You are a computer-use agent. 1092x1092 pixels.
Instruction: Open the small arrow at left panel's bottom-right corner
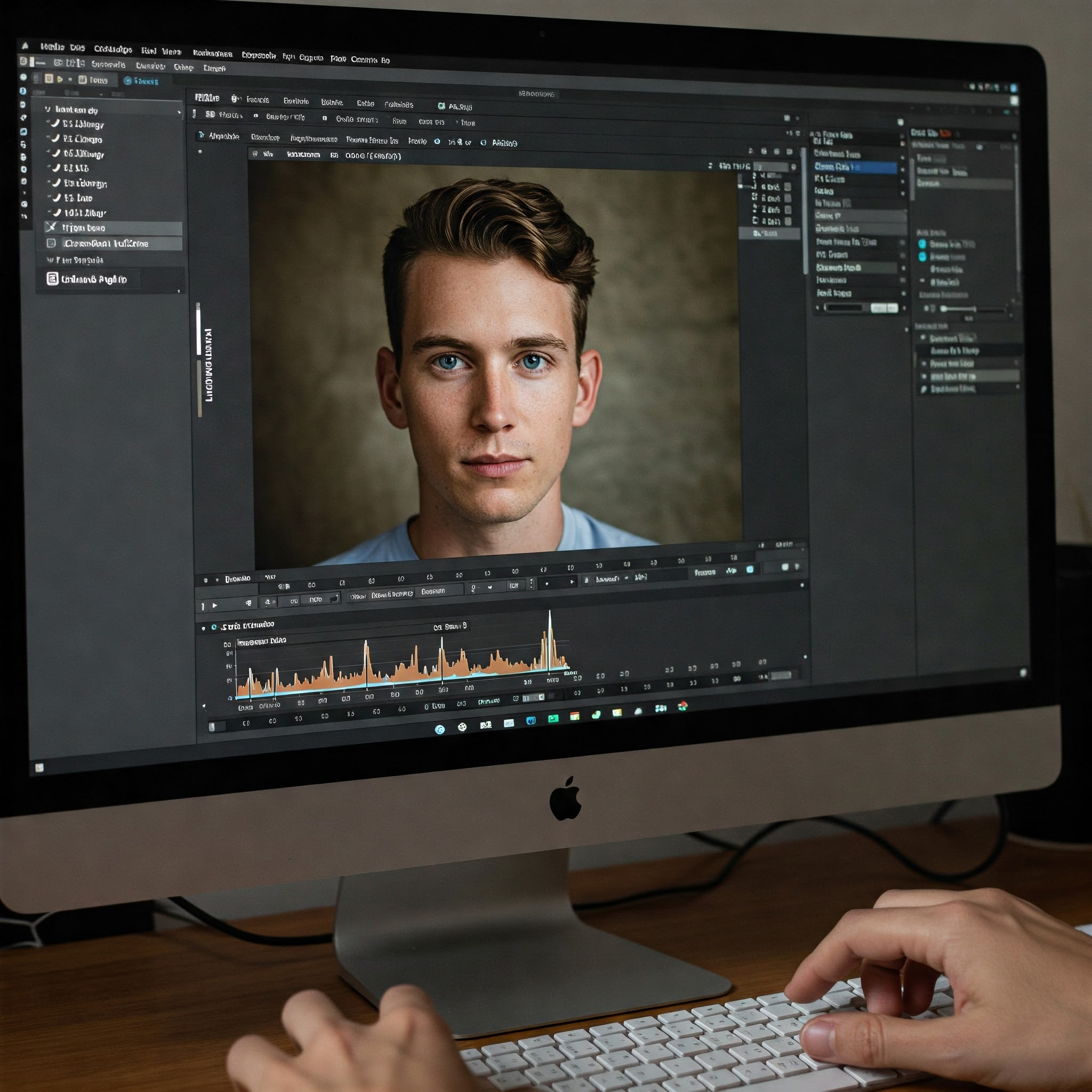179,291
